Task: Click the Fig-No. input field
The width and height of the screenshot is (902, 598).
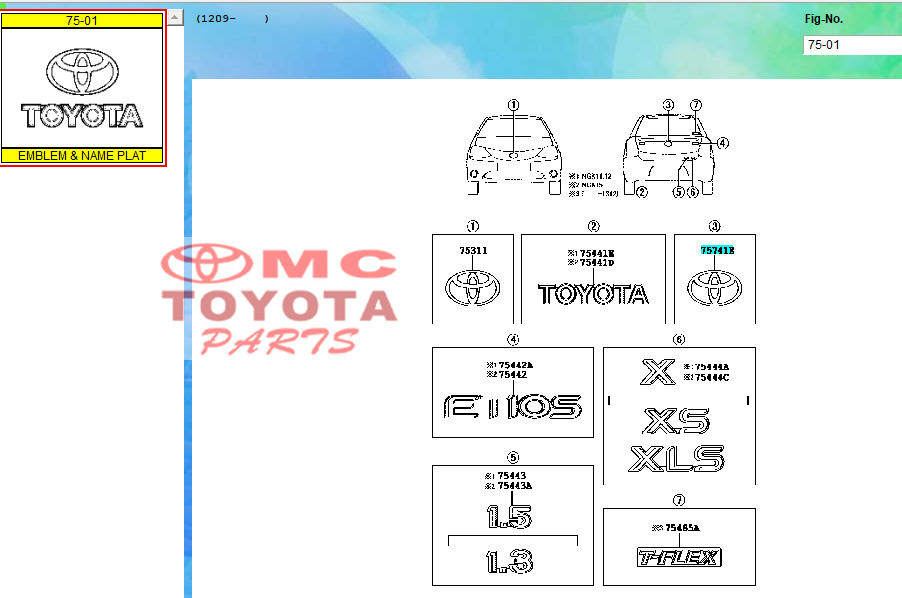Action: (x=852, y=45)
